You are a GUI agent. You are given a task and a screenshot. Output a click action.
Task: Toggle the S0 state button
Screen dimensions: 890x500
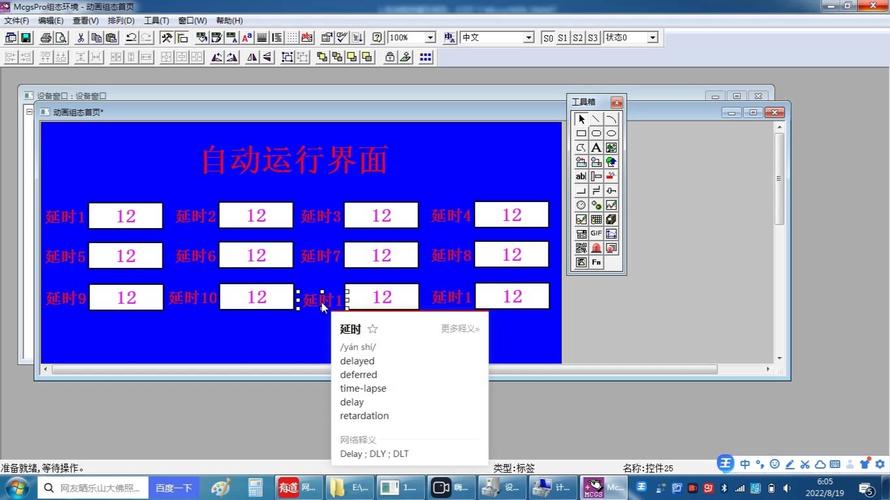pyautogui.click(x=548, y=38)
